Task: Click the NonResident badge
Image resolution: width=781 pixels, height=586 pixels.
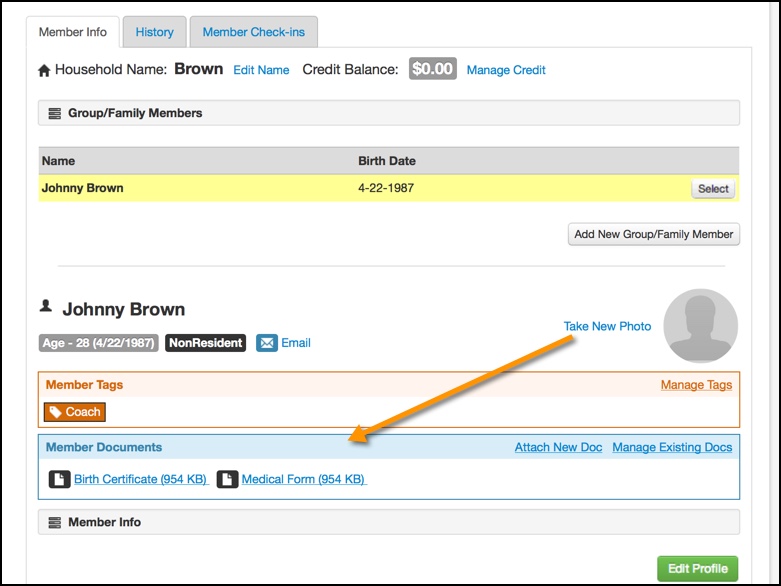Action: pos(205,343)
